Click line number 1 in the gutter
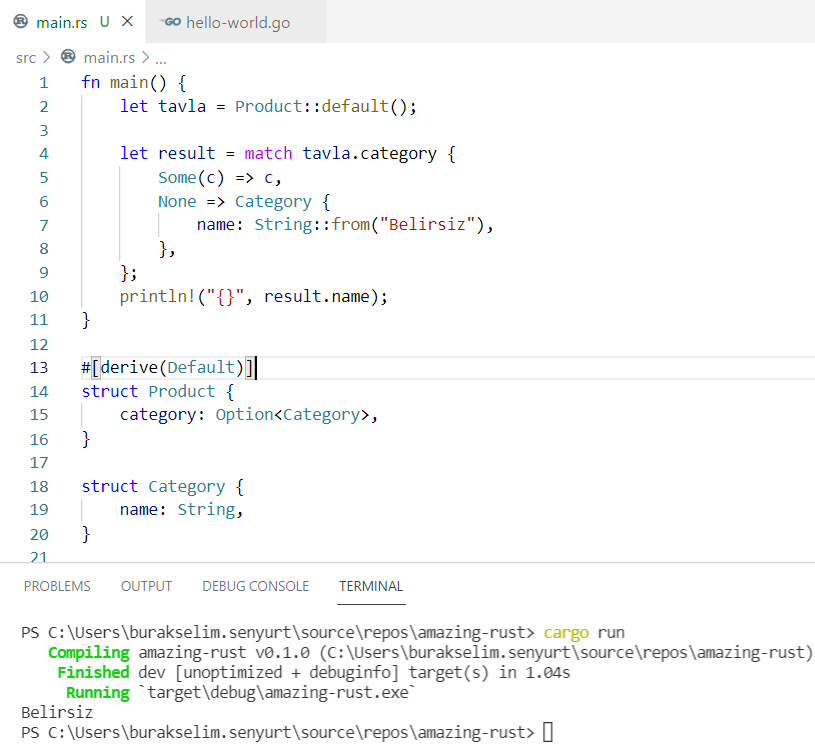 (x=43, y=83)
